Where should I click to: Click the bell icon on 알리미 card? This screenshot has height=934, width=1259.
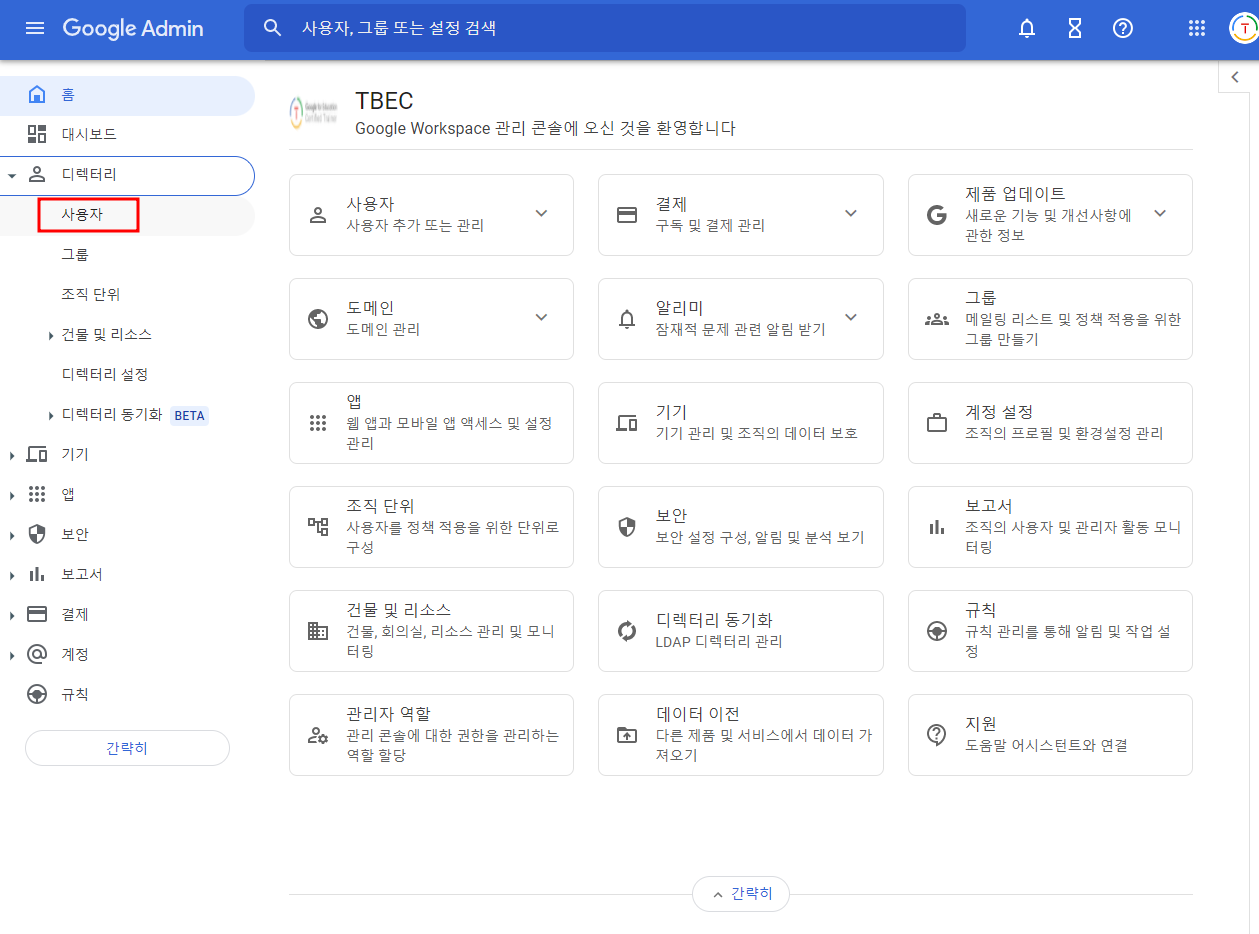pos(627,319)
